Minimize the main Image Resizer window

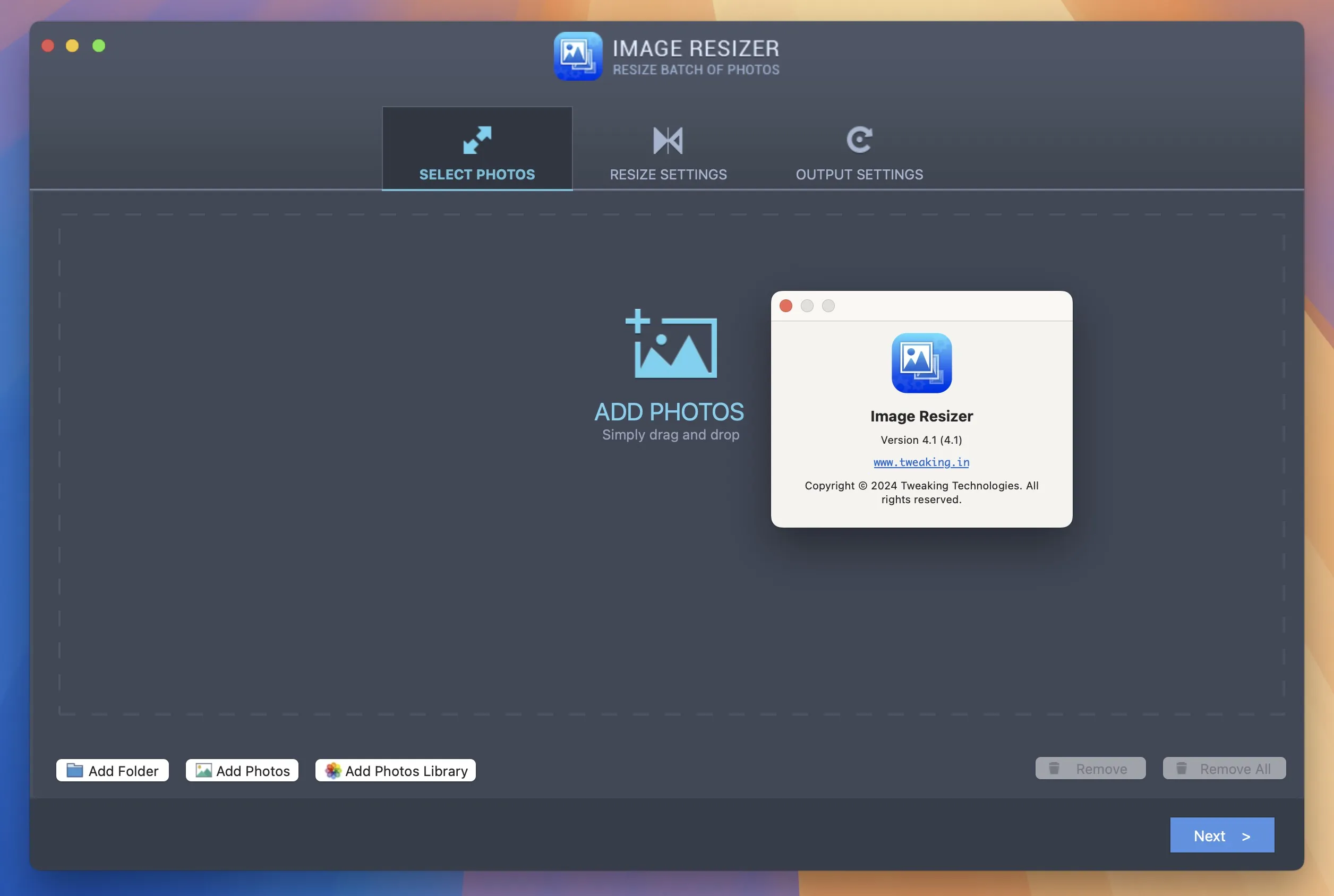(73, 46)
